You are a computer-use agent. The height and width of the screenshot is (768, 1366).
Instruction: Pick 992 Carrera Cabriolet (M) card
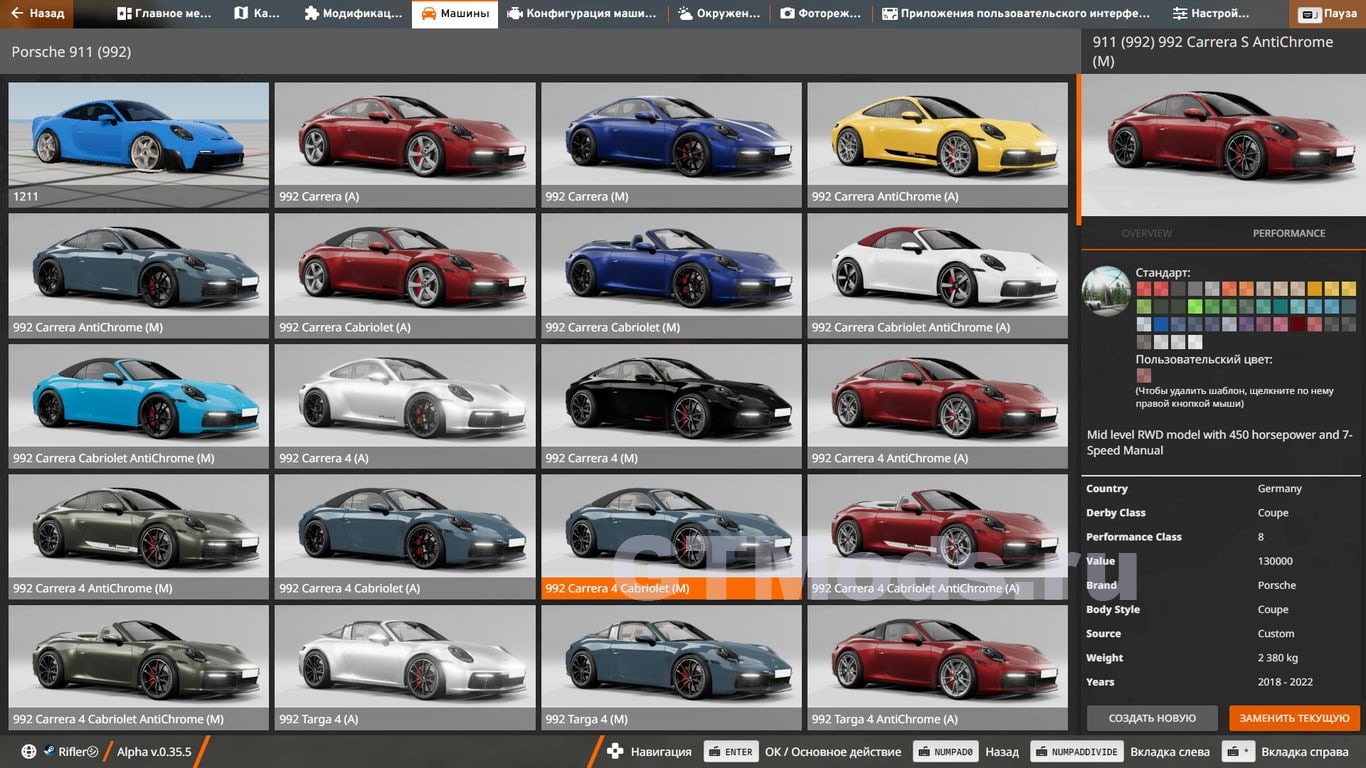[x=671, y=275]
